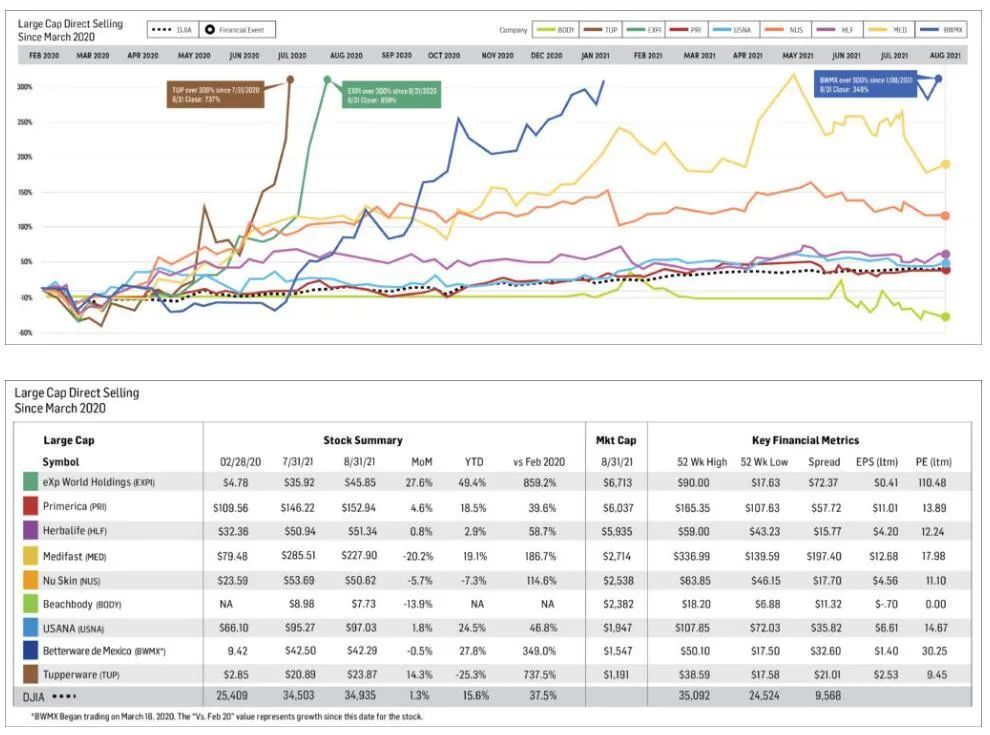The image size is (990, 735).
Task: Click FEB 2020 on the timeline axis
Action: coord(44,56)
